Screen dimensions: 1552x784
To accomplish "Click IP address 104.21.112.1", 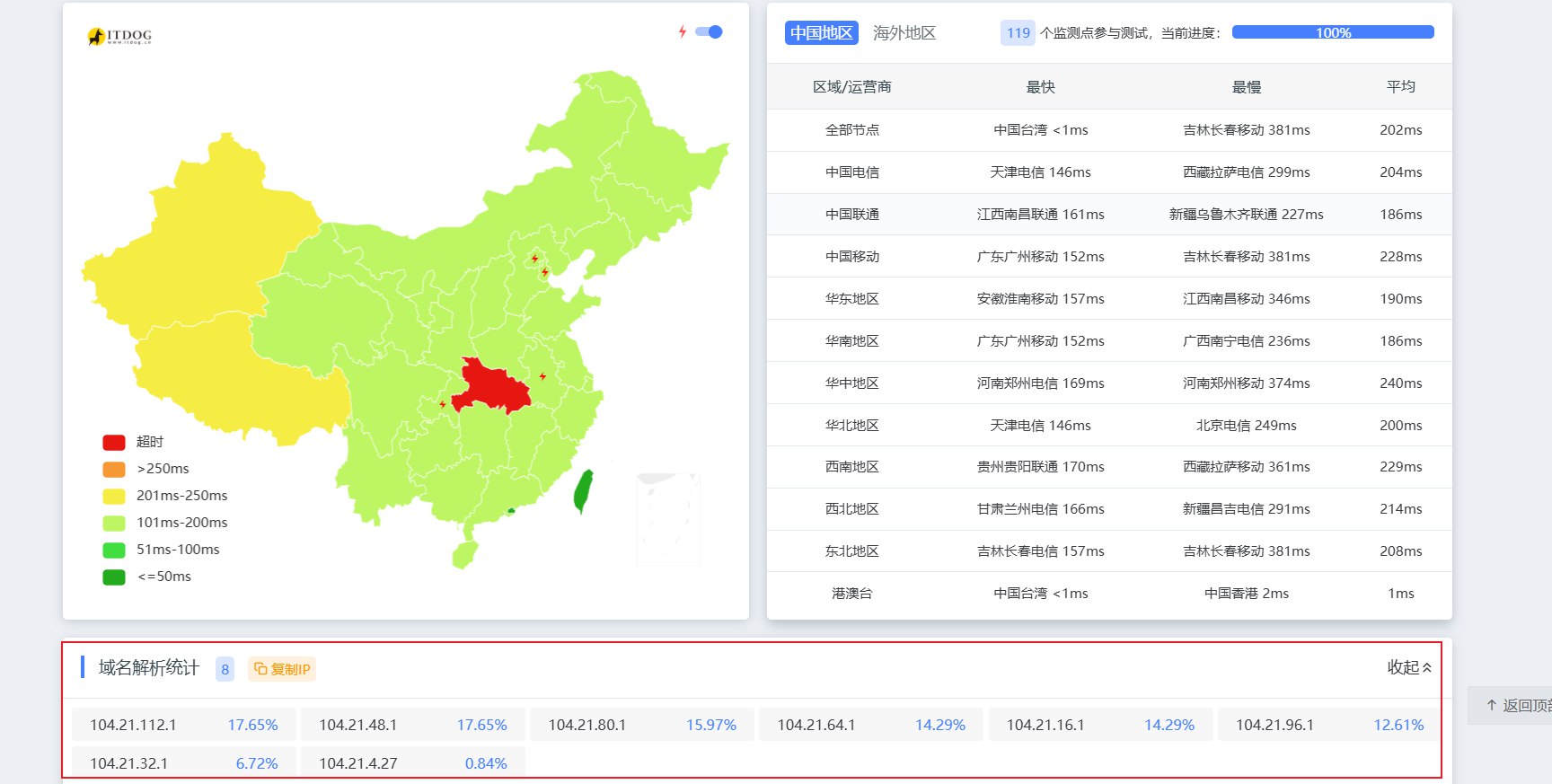I will click(x=133, y=725).
